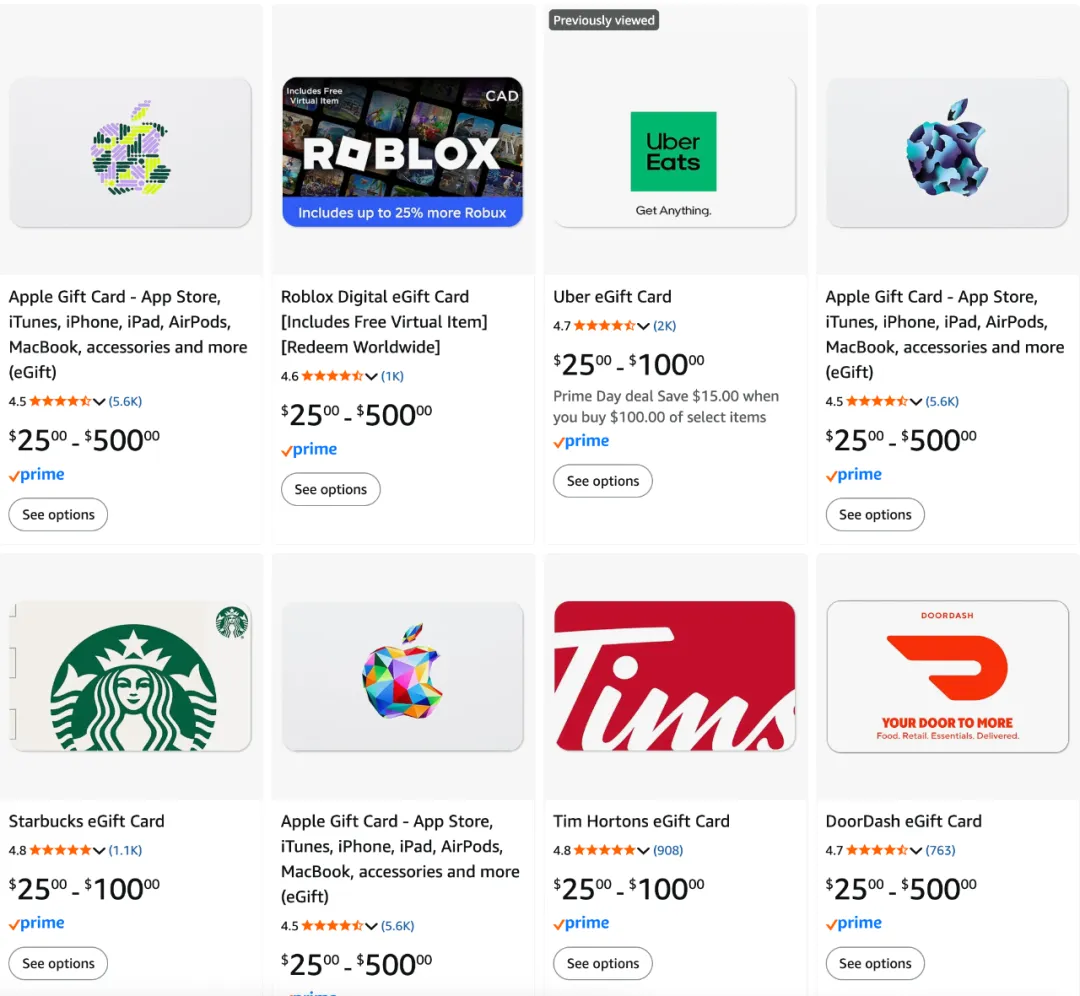1080x996 pixels.
Task: Expand rating breakdown chevron for Uber eGift Card
Action: [643, 326]
